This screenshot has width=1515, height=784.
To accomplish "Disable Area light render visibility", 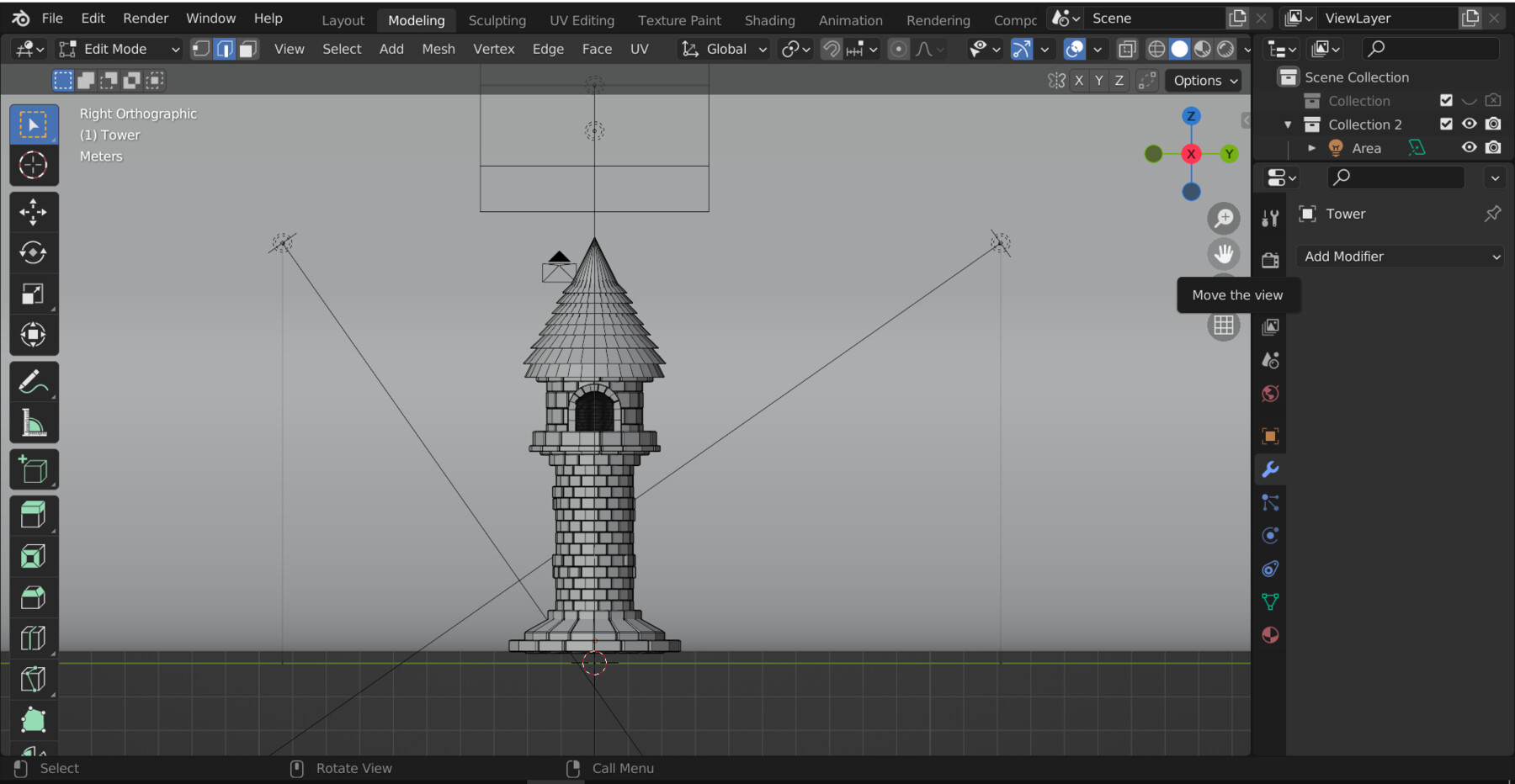I will 1494,147.
